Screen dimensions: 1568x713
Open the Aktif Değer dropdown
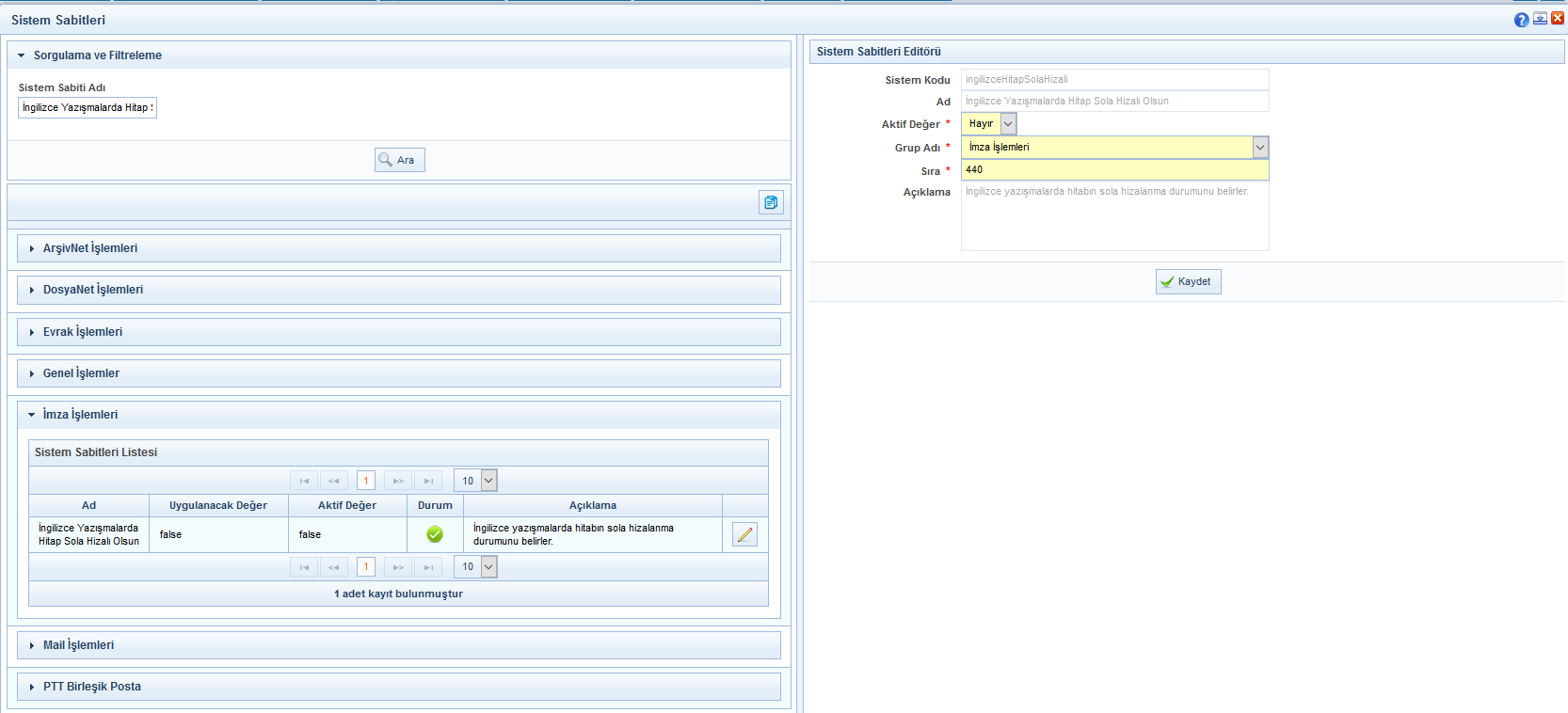(1008, 123)
